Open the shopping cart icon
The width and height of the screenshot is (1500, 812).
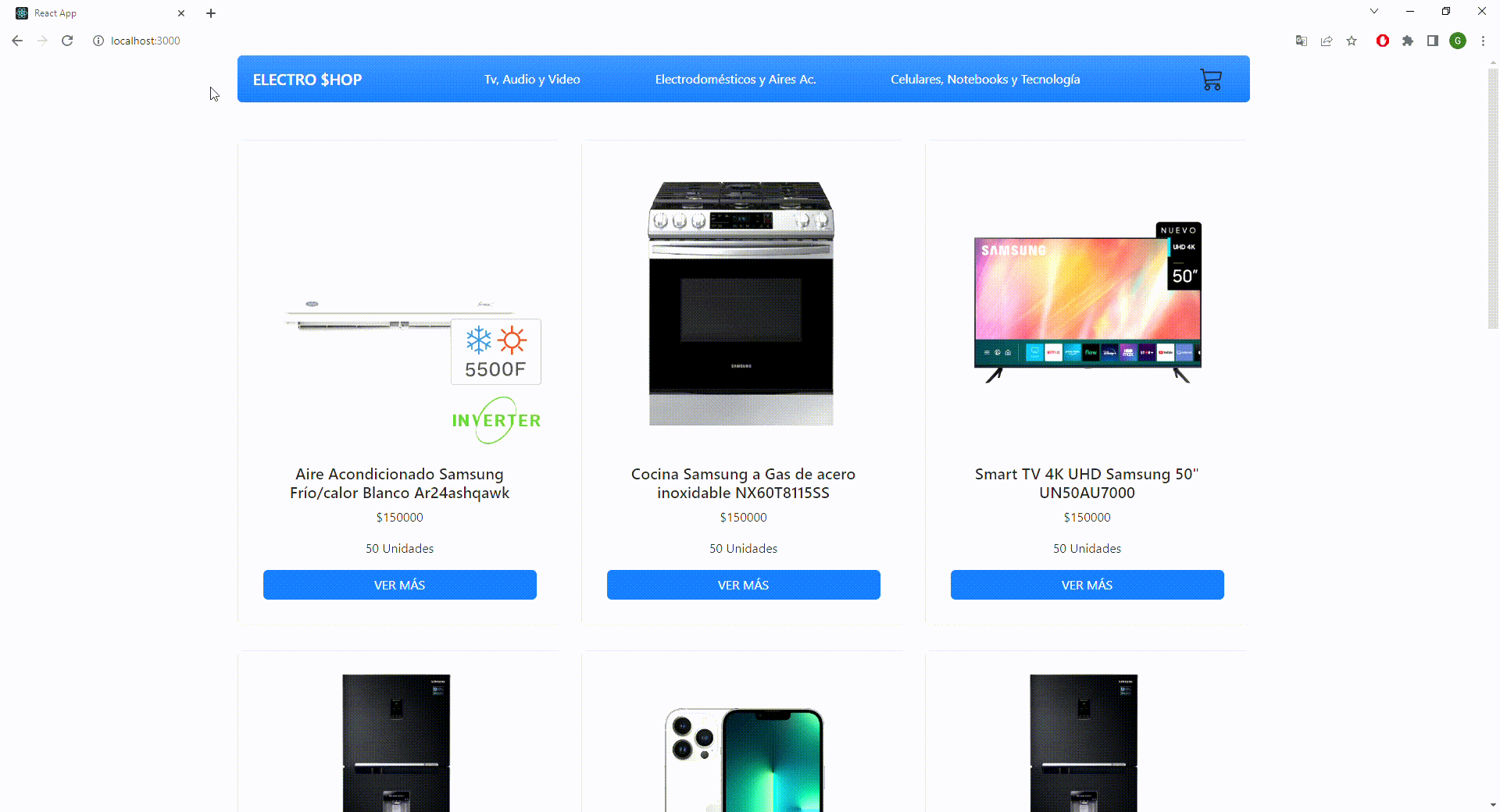[1211, 80]
